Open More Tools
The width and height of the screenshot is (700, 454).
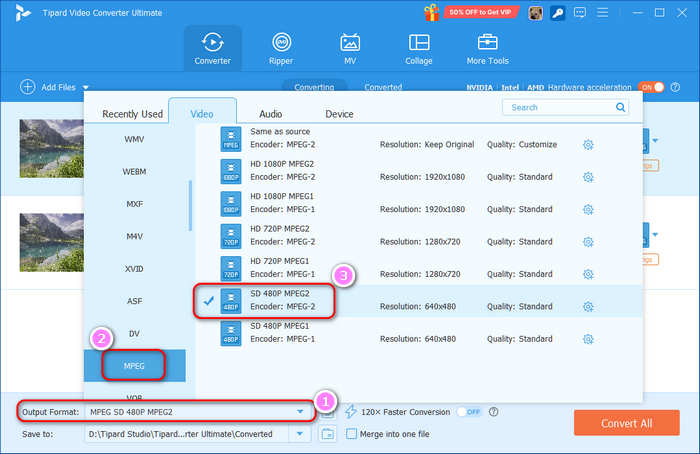488,49
